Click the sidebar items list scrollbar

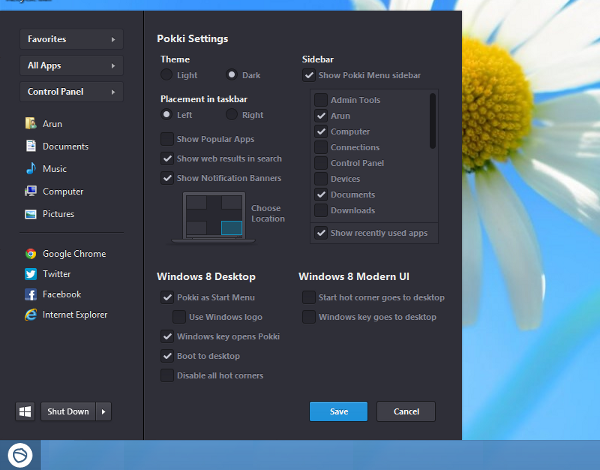[433, 121]
